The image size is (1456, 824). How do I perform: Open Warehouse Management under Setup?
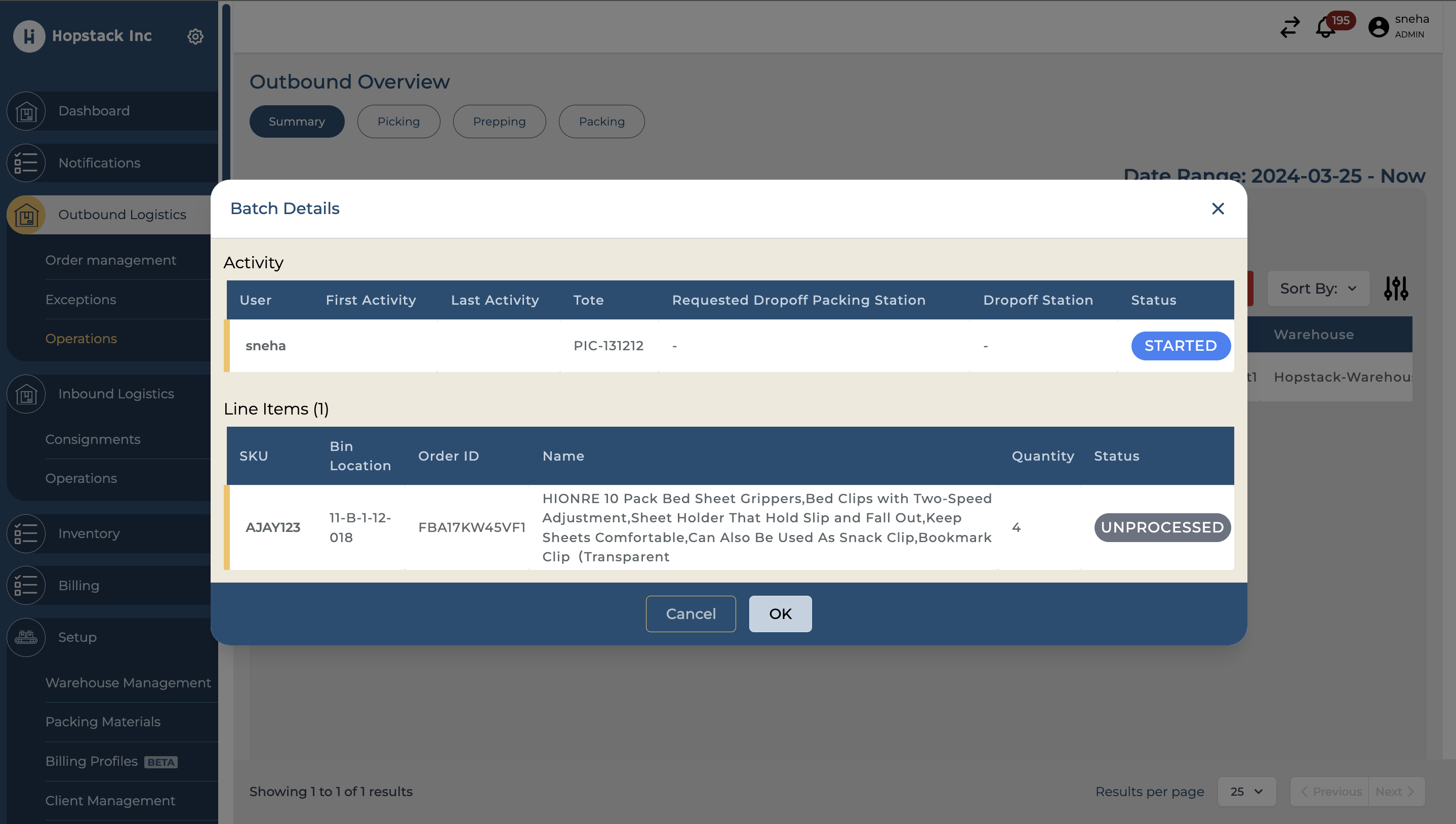coord(128,682)
